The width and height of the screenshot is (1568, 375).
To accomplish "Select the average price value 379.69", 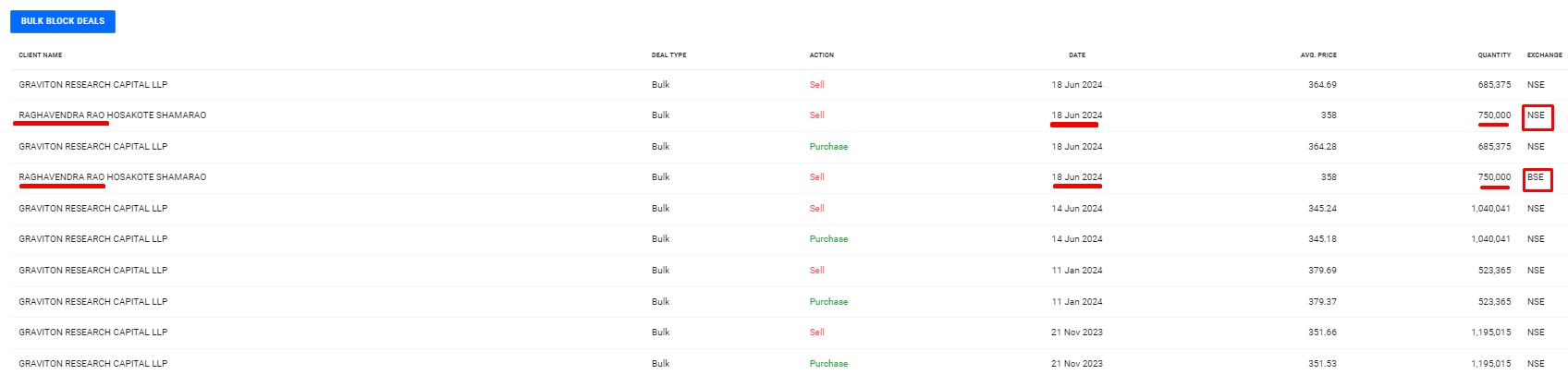I will tap(1322, 271).
